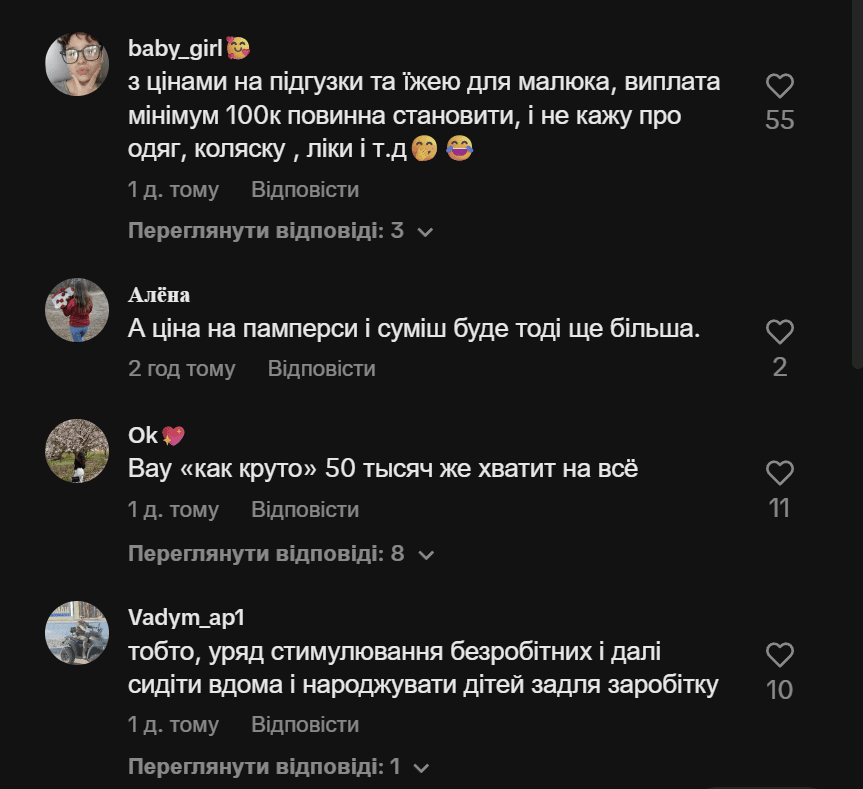Screen dimensions: 863x789
Task: Like baby_girl's comment with heart icon
Action: coord(779,86)
